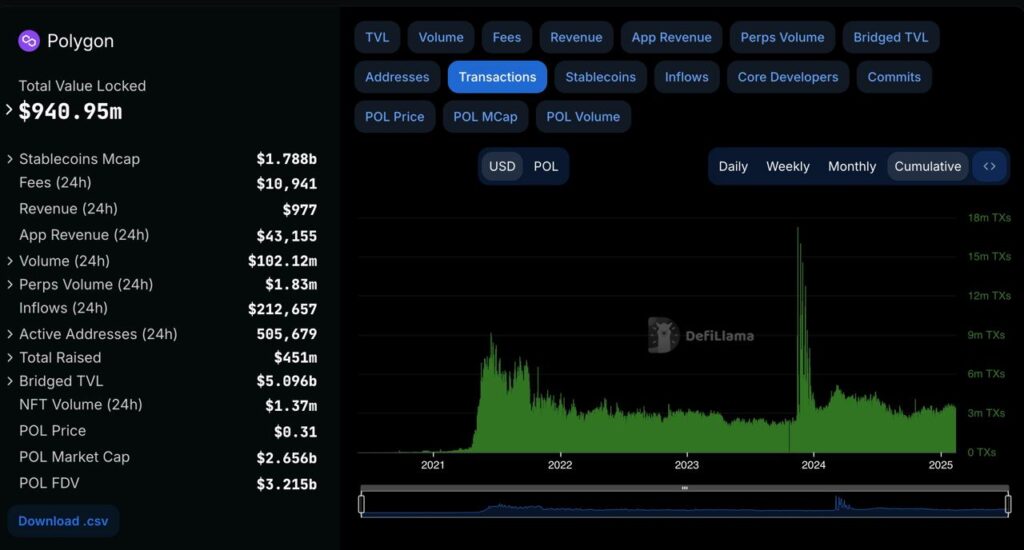Click the right range slider handle
The height and width of the screenshot is (550, 1024).
[1008, 504]
